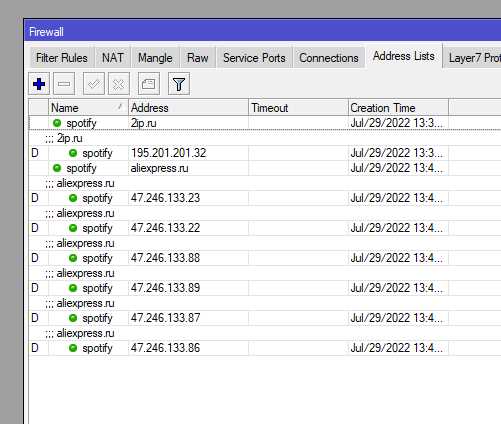Screen dimensions: 501x424
Task: Sort by the Address column header
Action: click(x=188, y=108)
